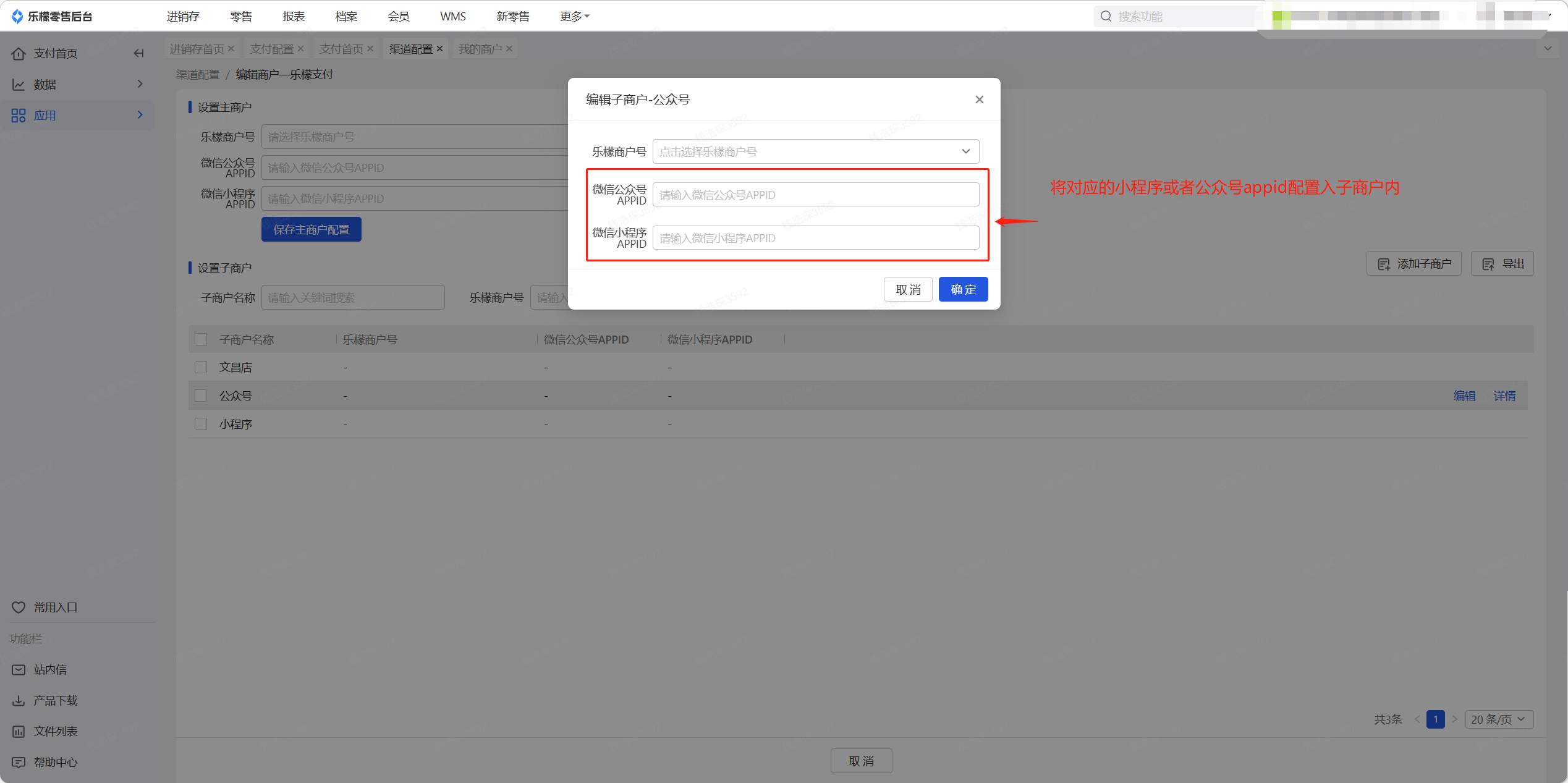This screenshot has height=783, width=1568.
Task: Click the 导出 export icon button
Action: tap(1502, 264)
